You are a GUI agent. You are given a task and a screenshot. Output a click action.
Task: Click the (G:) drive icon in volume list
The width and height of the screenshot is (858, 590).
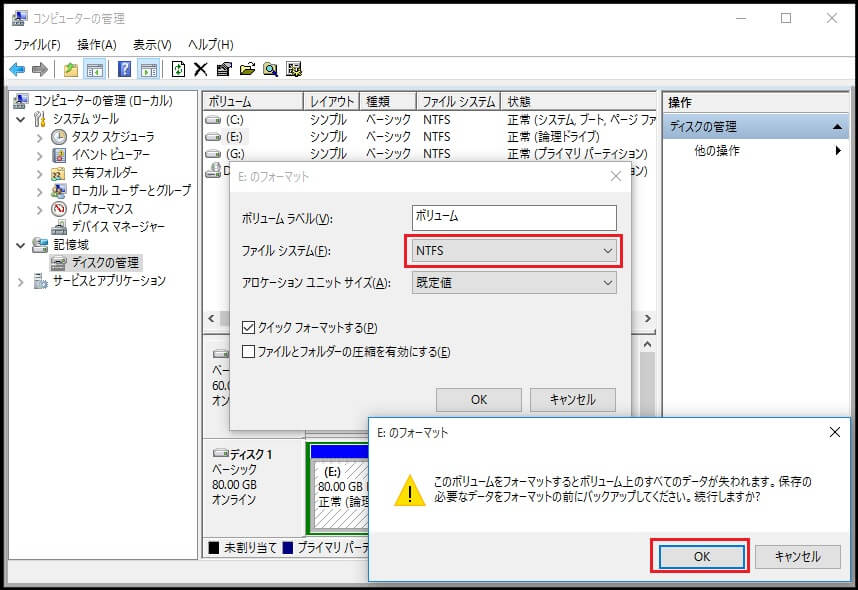213,154
